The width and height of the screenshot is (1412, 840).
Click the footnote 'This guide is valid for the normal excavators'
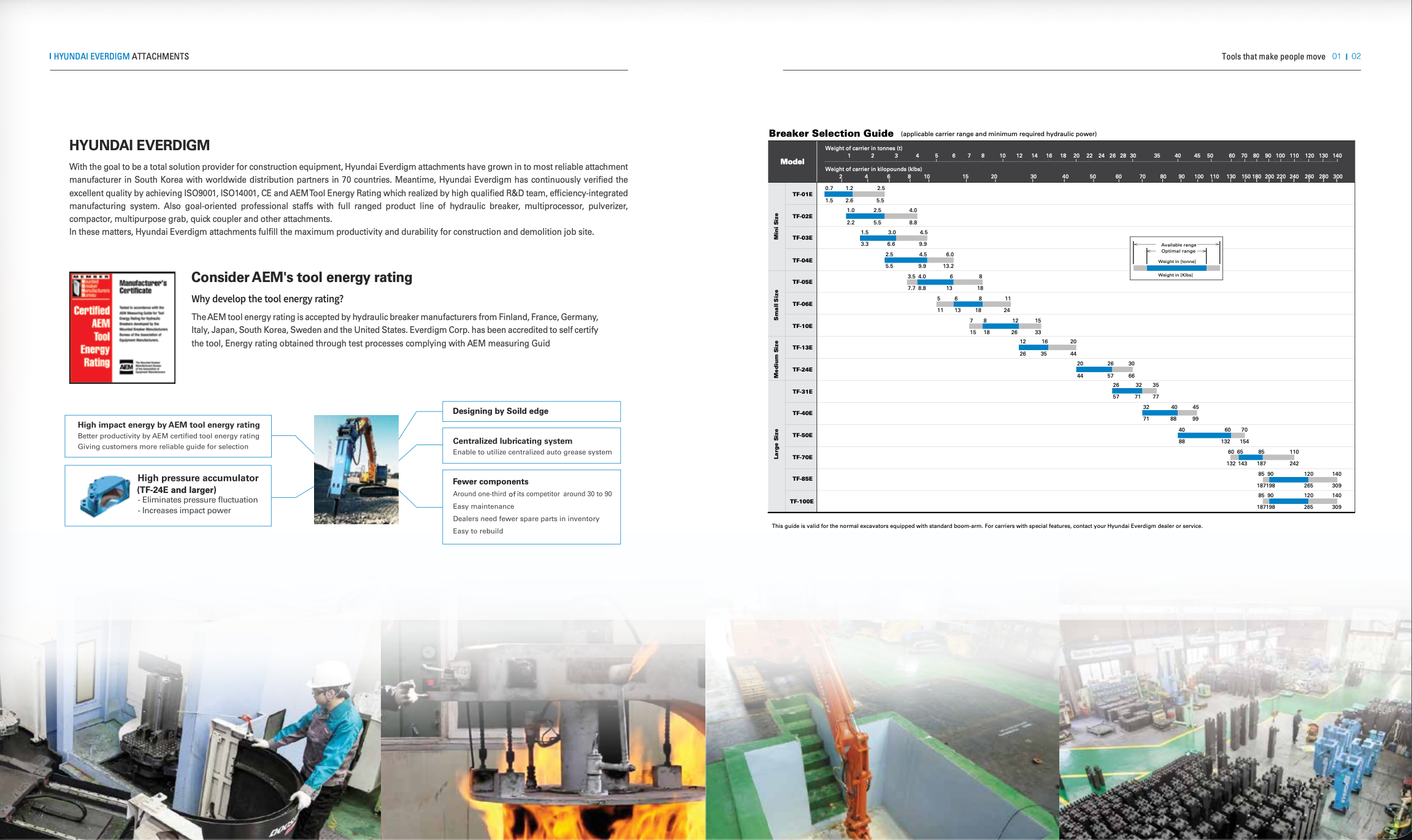click(x=987, y=526)
